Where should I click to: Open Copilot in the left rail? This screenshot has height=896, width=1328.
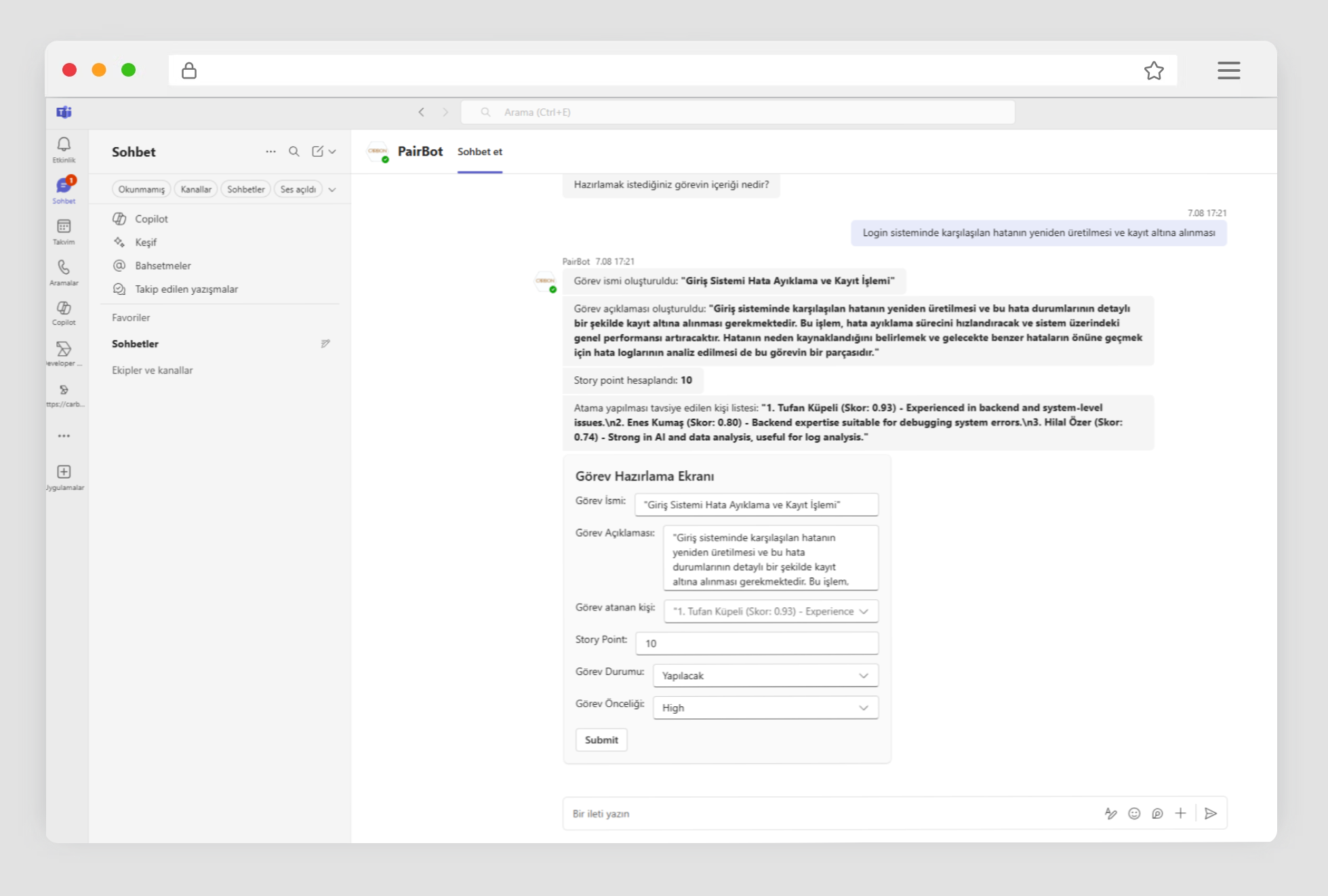coord(64,308)
